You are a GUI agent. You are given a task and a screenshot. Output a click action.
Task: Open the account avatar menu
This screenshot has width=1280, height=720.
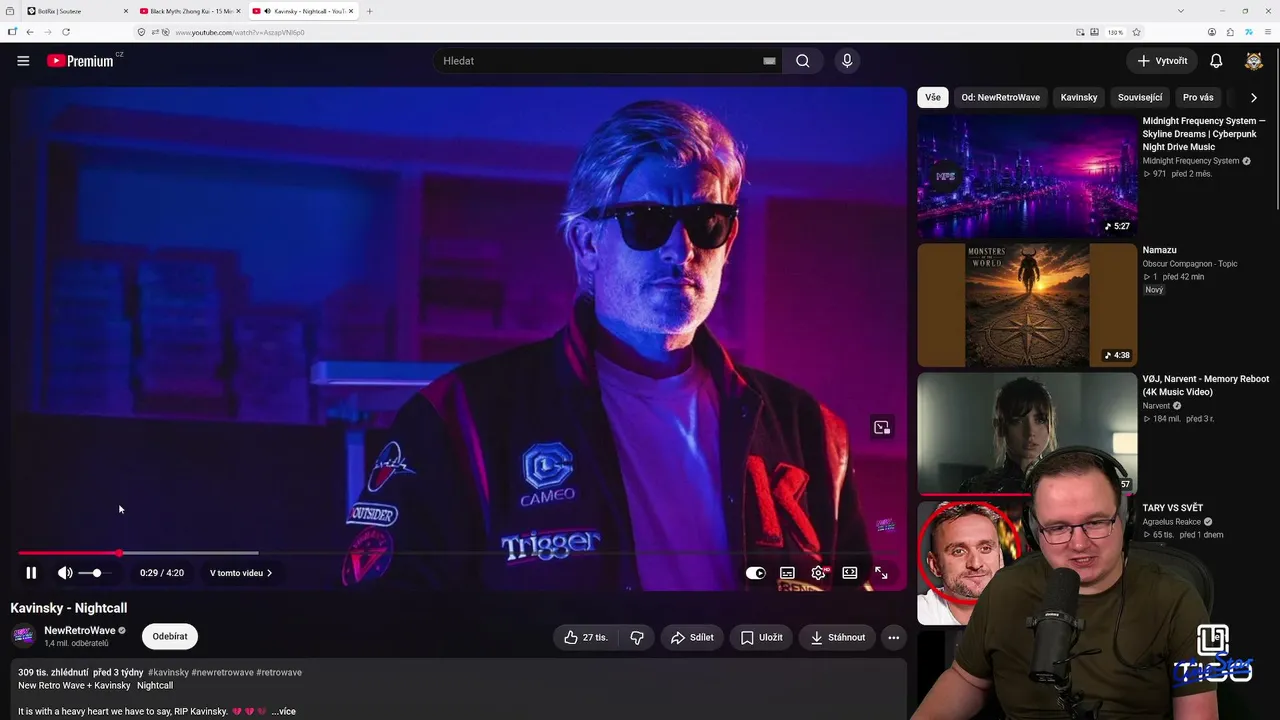coord(1253,61)
